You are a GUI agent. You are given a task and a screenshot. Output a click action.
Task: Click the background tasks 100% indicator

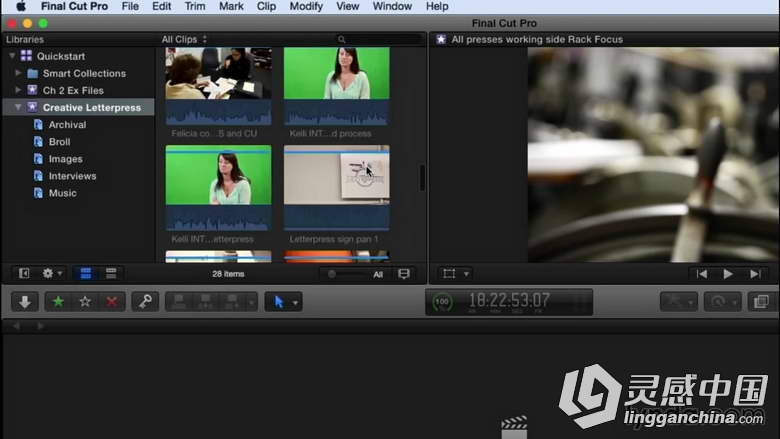442,302
